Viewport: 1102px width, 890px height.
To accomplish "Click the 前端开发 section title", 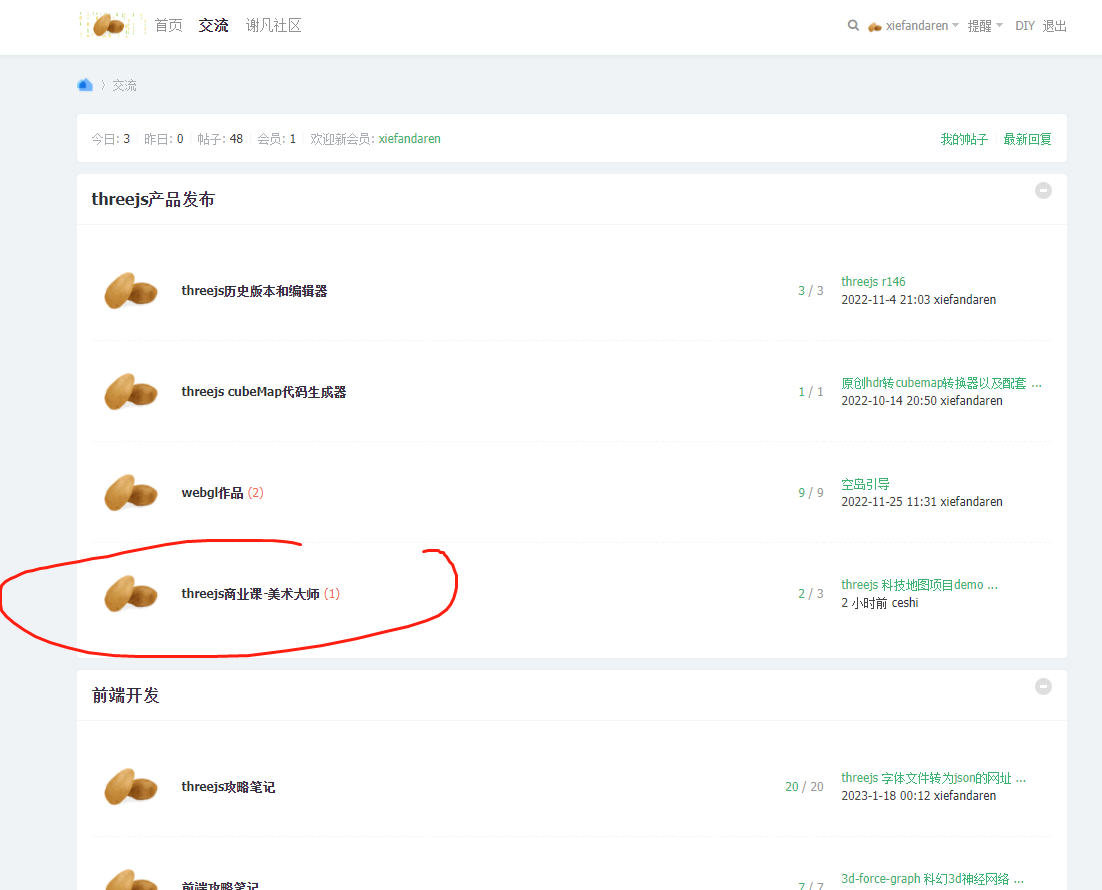I will 126,695.
